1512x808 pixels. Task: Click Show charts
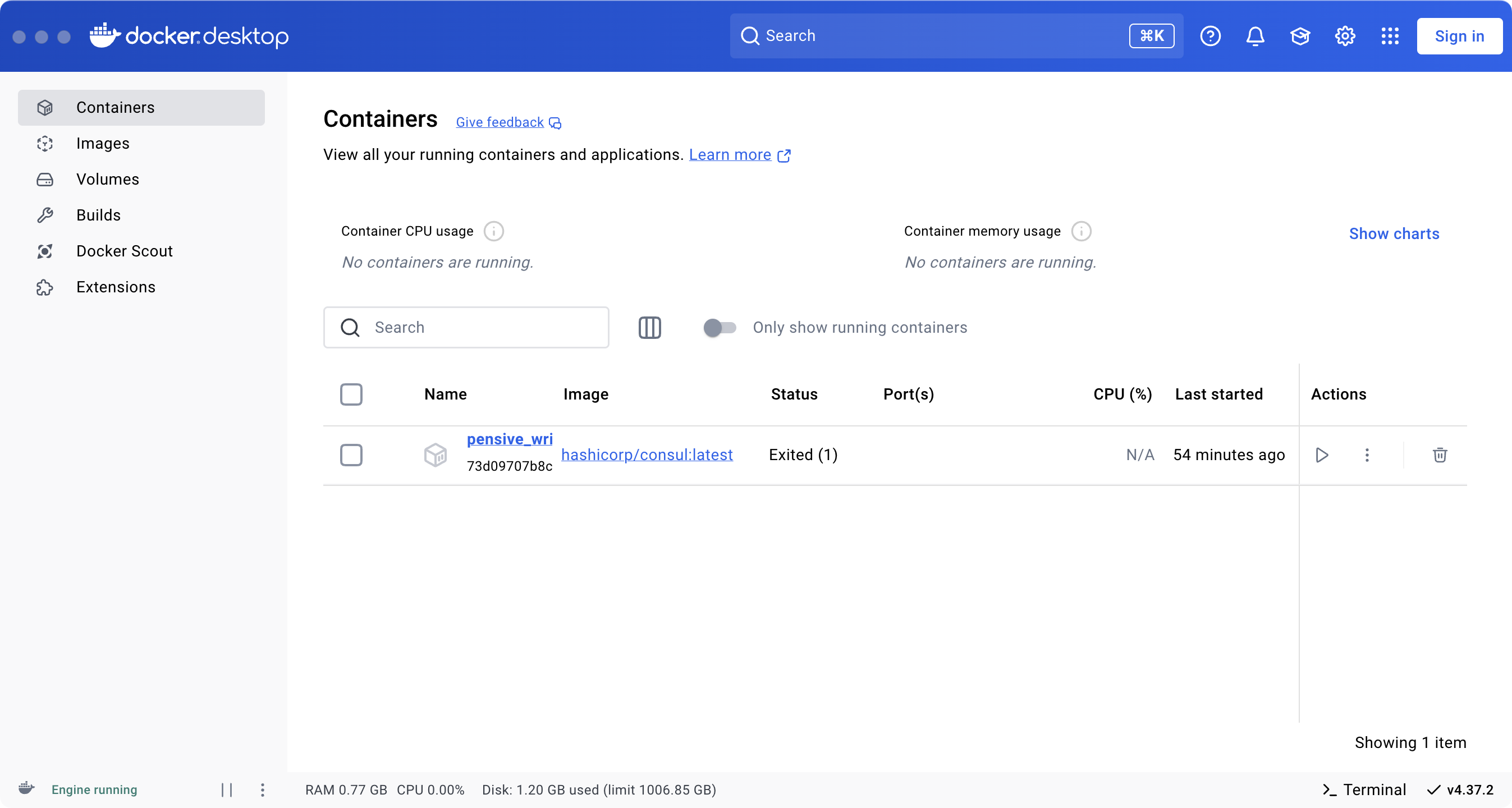point(1394,233)
